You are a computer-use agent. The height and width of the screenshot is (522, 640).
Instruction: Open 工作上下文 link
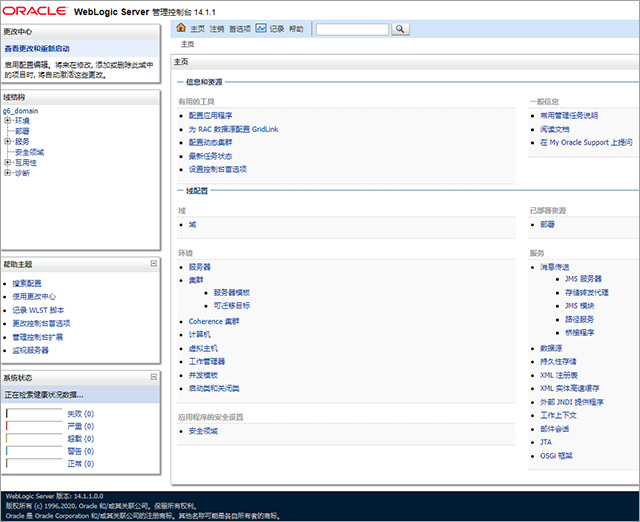point(558,415)
